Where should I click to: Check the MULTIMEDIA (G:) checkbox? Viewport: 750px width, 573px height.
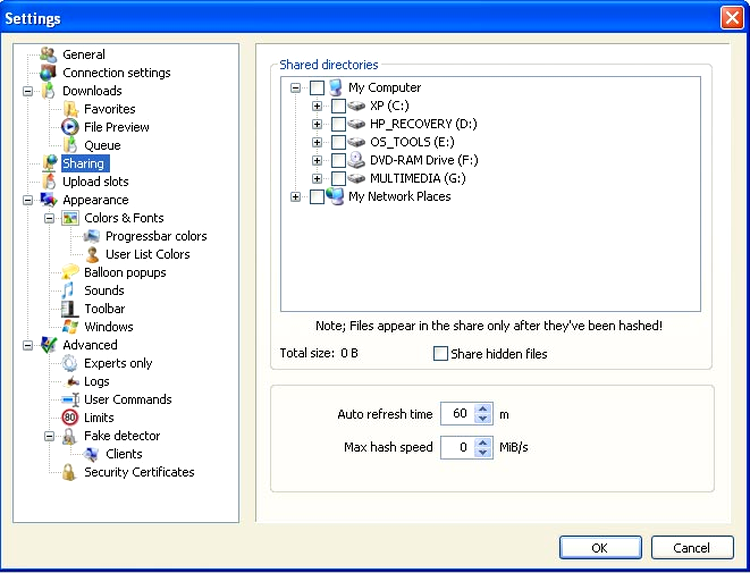339,178
